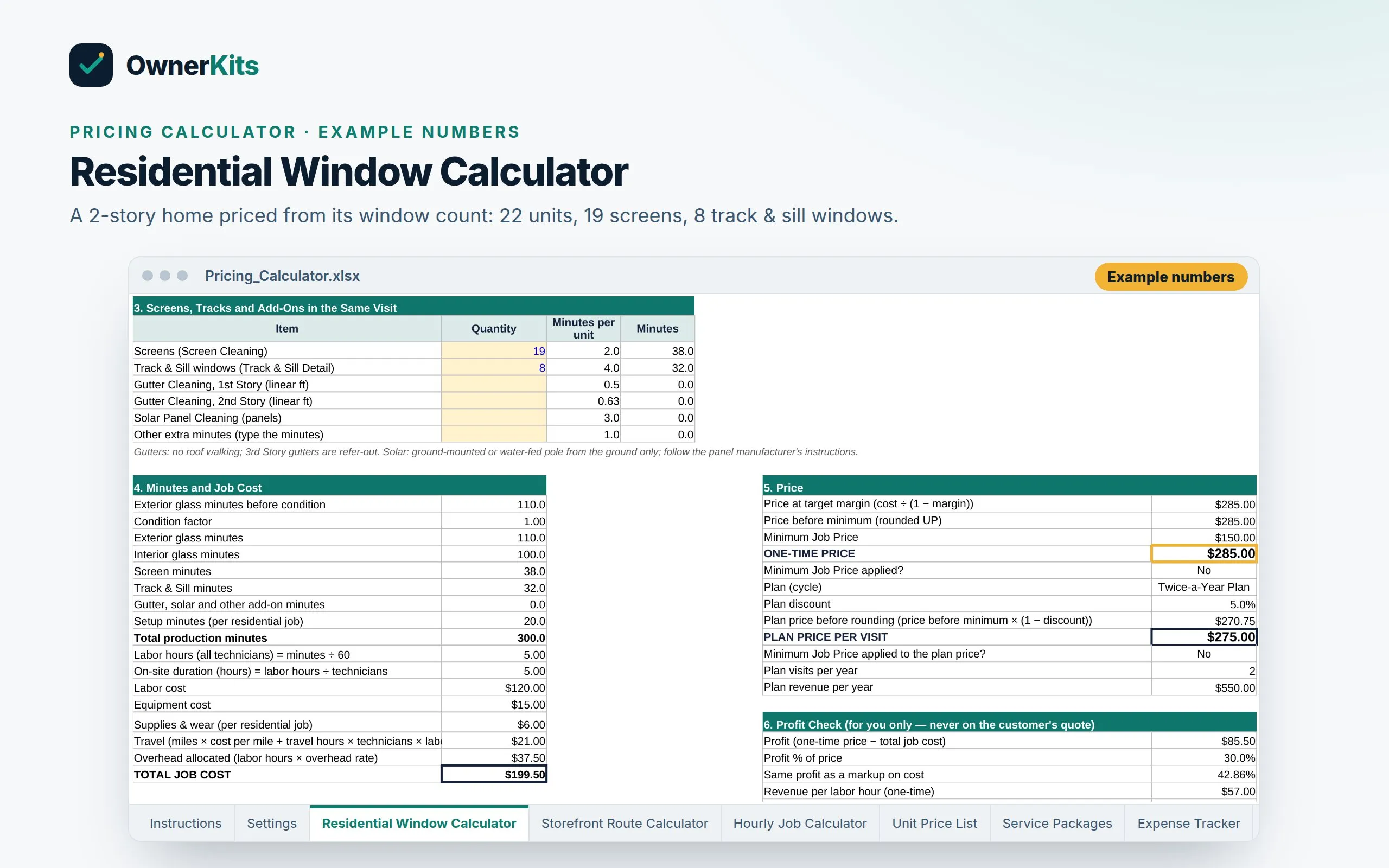
Task: Click the Interior glass minutes 100.0 cell
Action: pyautogui.click(x=494, y=554)
